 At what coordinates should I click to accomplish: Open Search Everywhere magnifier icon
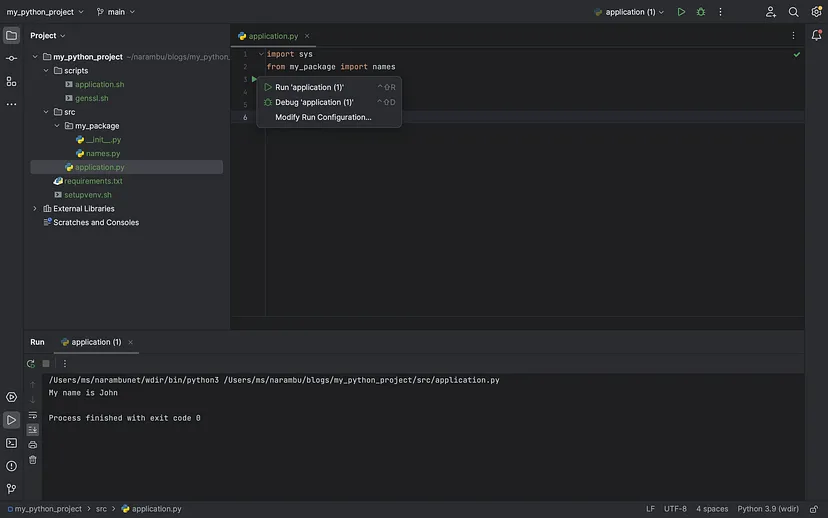[793, 12]
